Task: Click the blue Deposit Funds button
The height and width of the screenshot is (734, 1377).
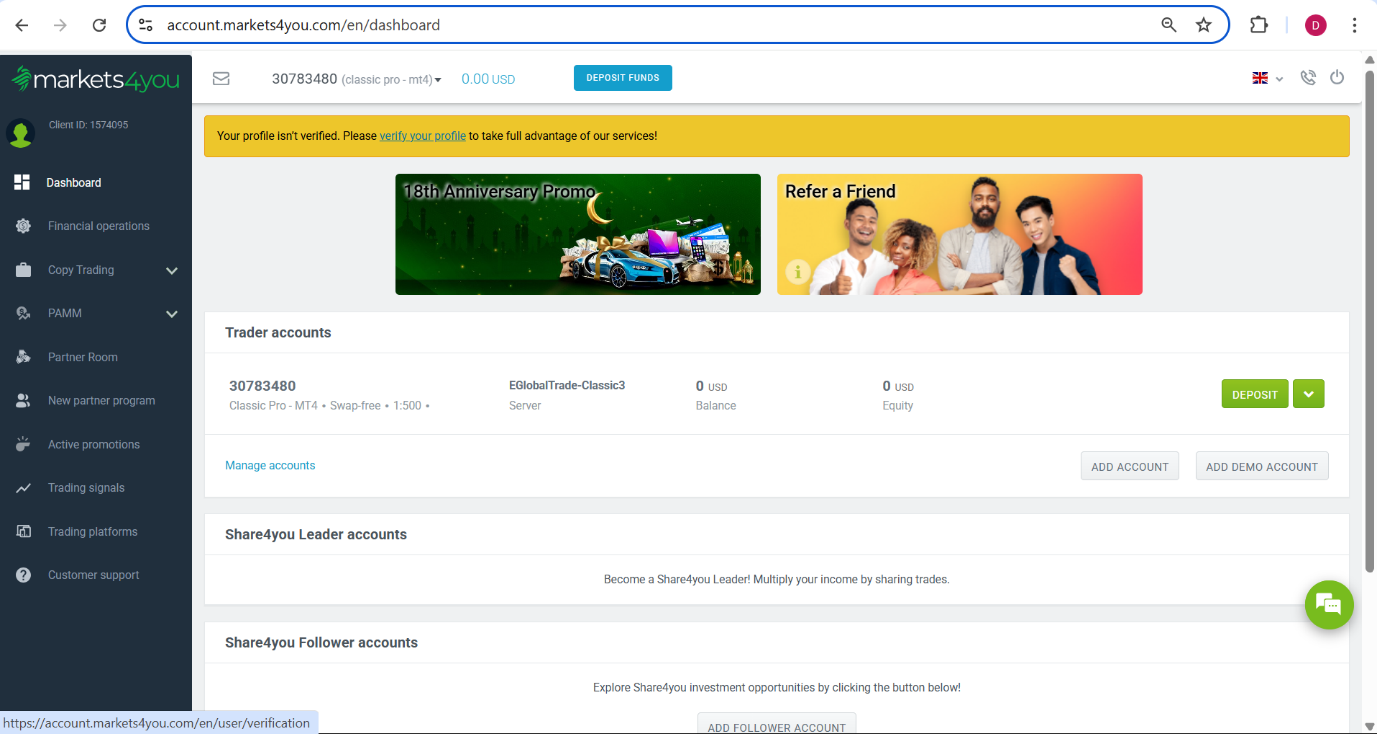Action: 623,78
